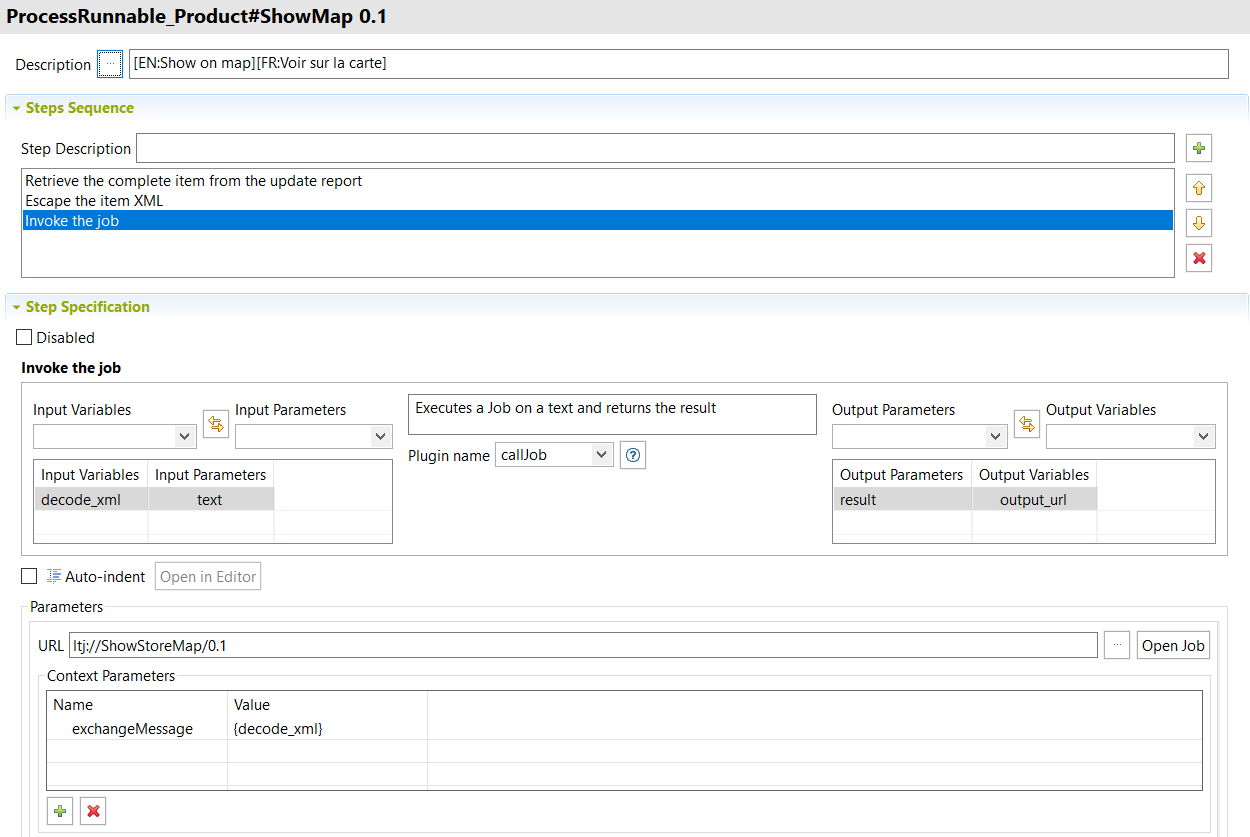Screen dimensions: 1250x837
Task: Open the Plugin name callJob dropdown
Action: pos(554,455)
